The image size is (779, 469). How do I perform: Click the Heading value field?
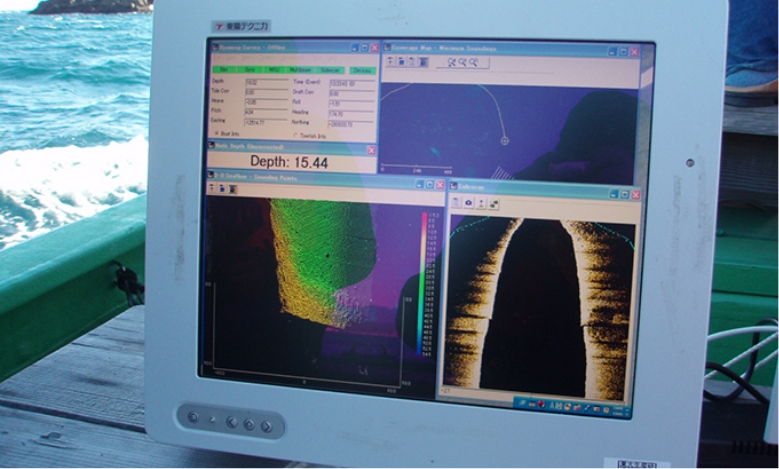coord(352,114)
